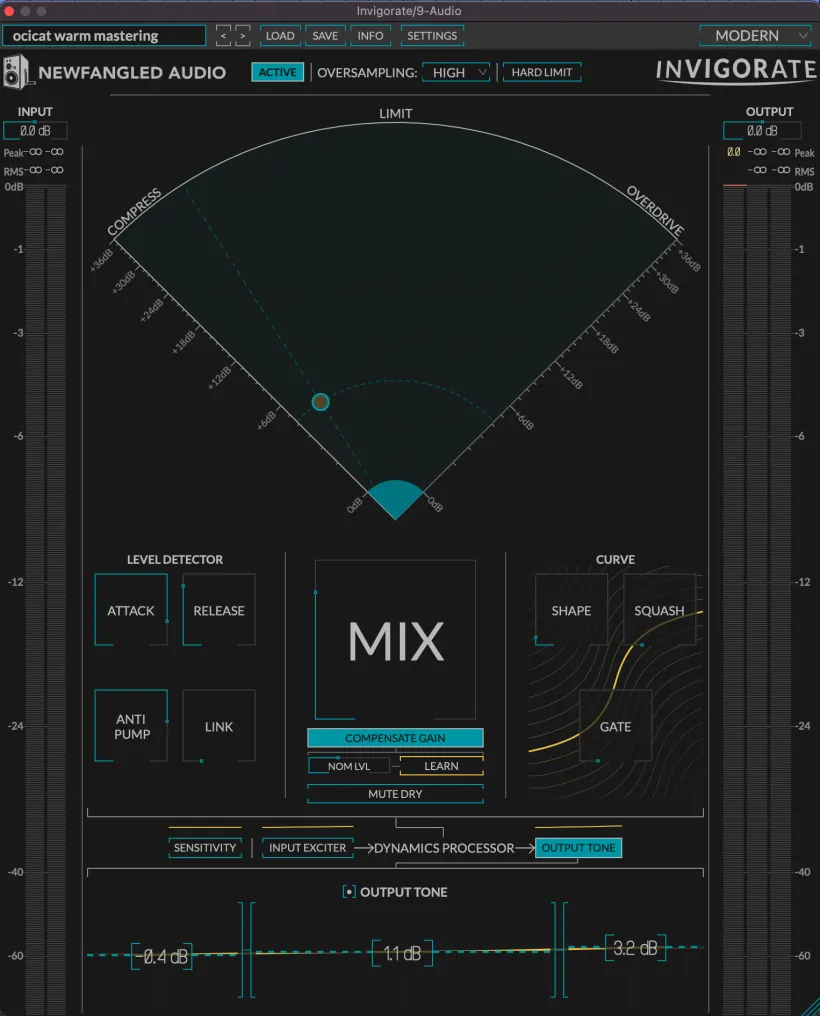Click the teal 0dB wedge at the fan base
Viewport: 820px width, 1016px height.
[396, 500]
